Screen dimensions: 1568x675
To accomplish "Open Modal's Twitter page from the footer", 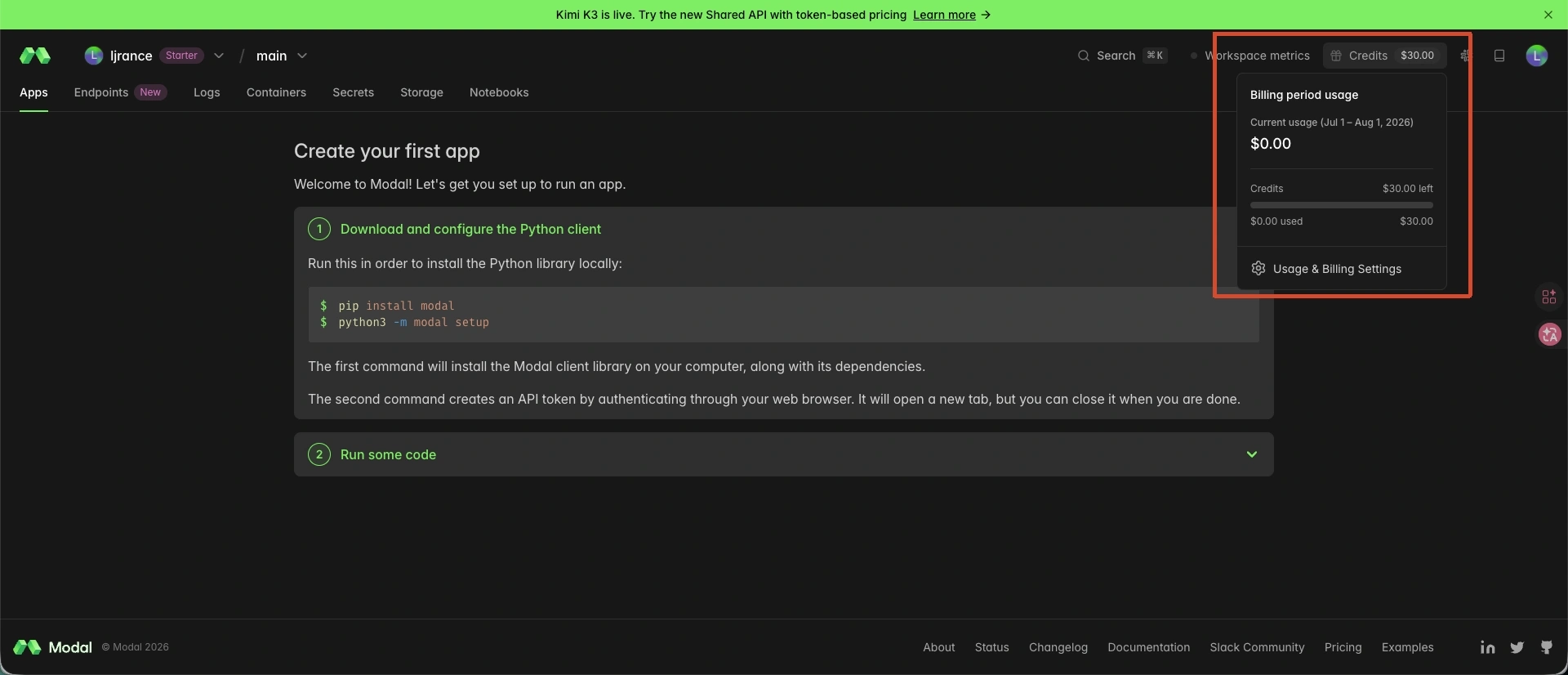I will (1517, 647).
